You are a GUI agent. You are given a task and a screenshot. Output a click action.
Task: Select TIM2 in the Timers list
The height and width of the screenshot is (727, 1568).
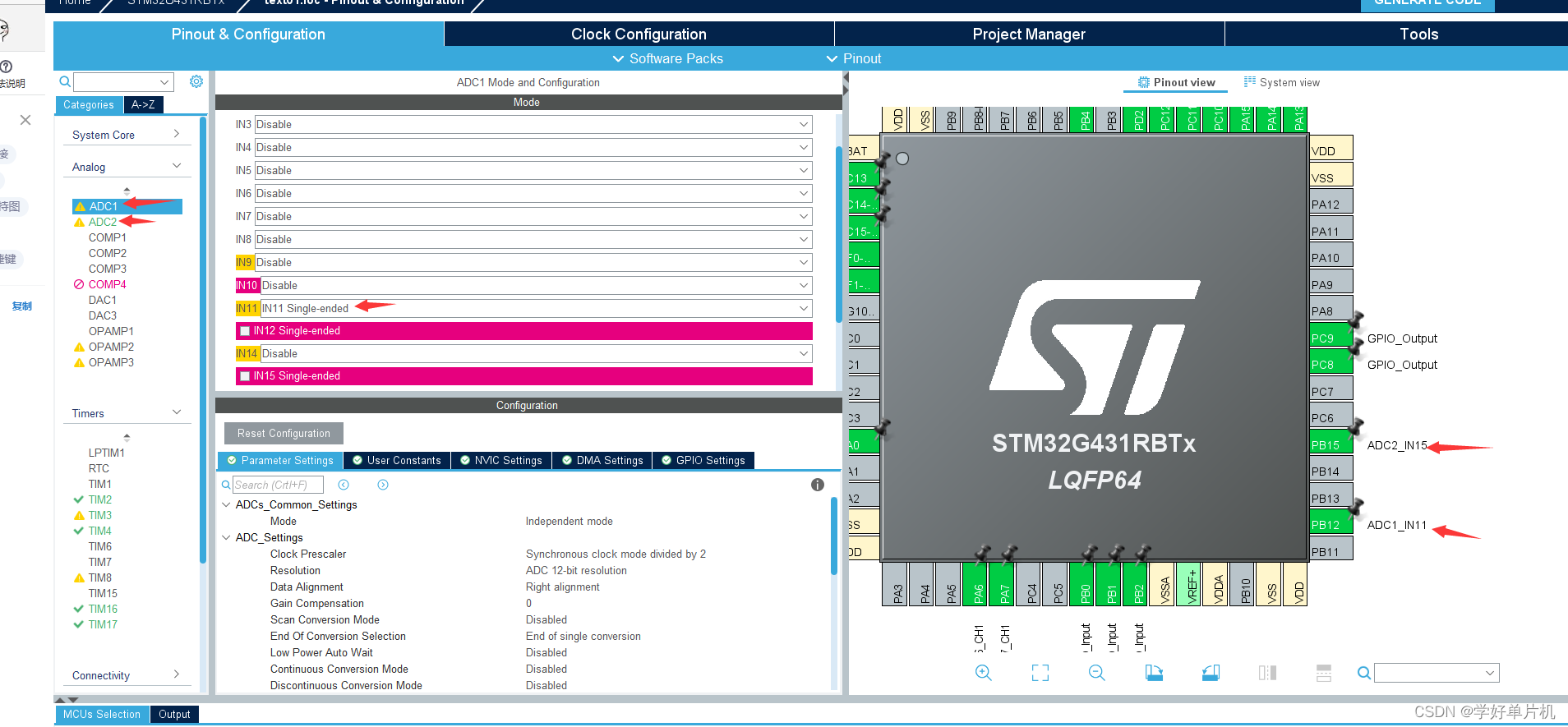coord(100,499)
